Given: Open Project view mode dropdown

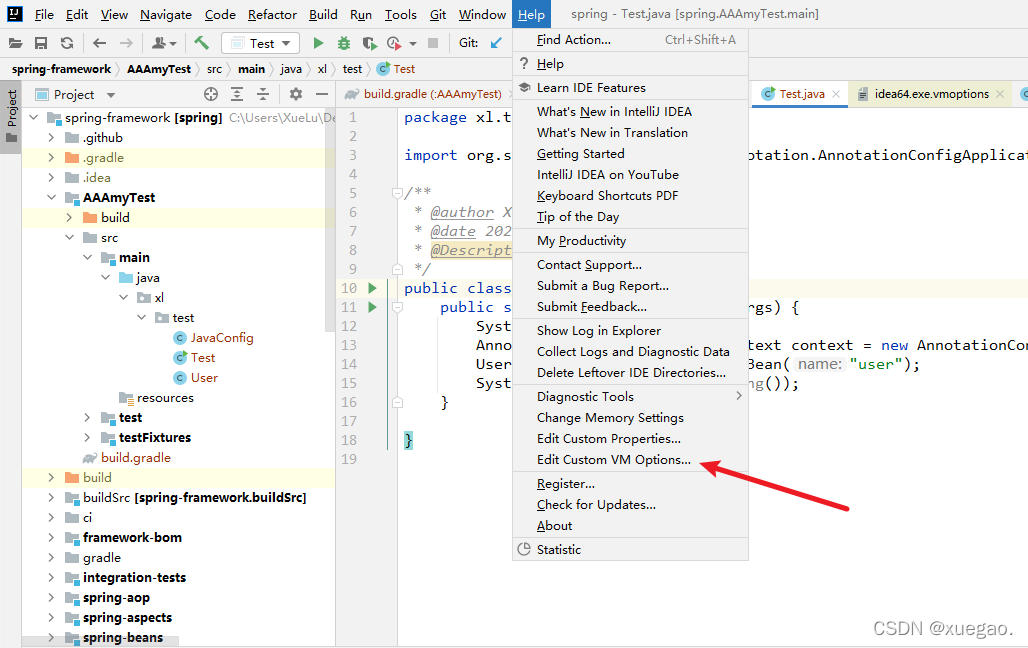Looking at the screenshot, I should [x=111, y=95].
